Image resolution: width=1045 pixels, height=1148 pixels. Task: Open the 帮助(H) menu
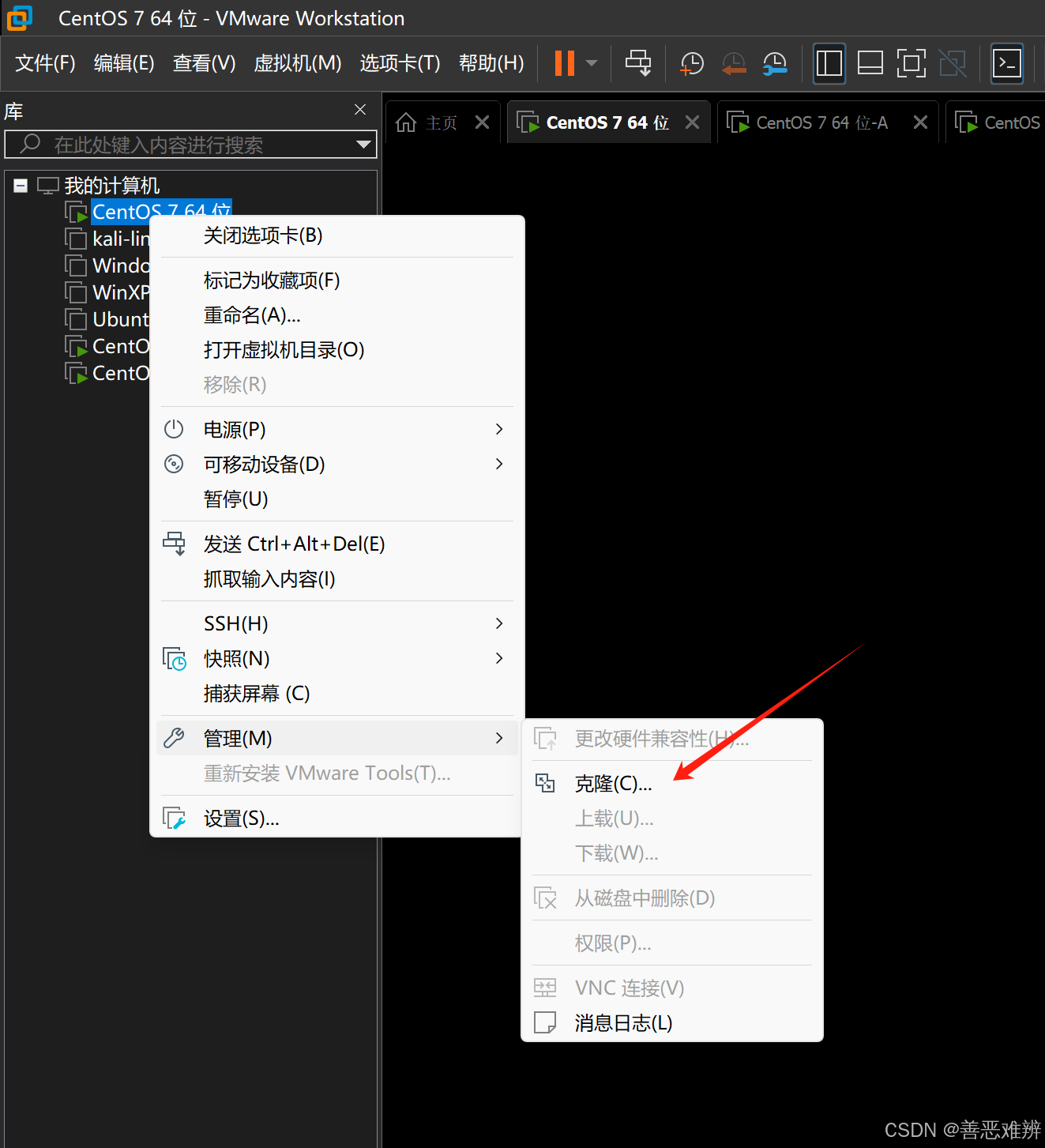(x=491, y=63)
